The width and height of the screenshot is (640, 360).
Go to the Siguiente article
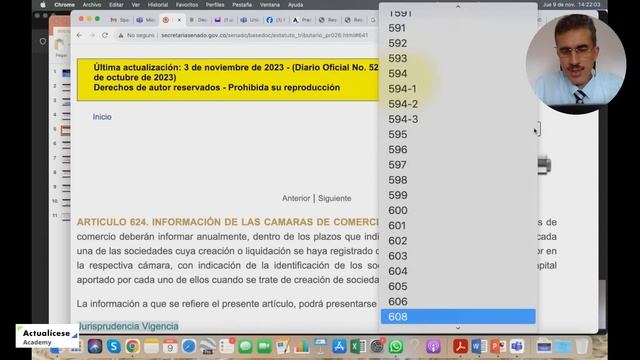tap(335, 198)
